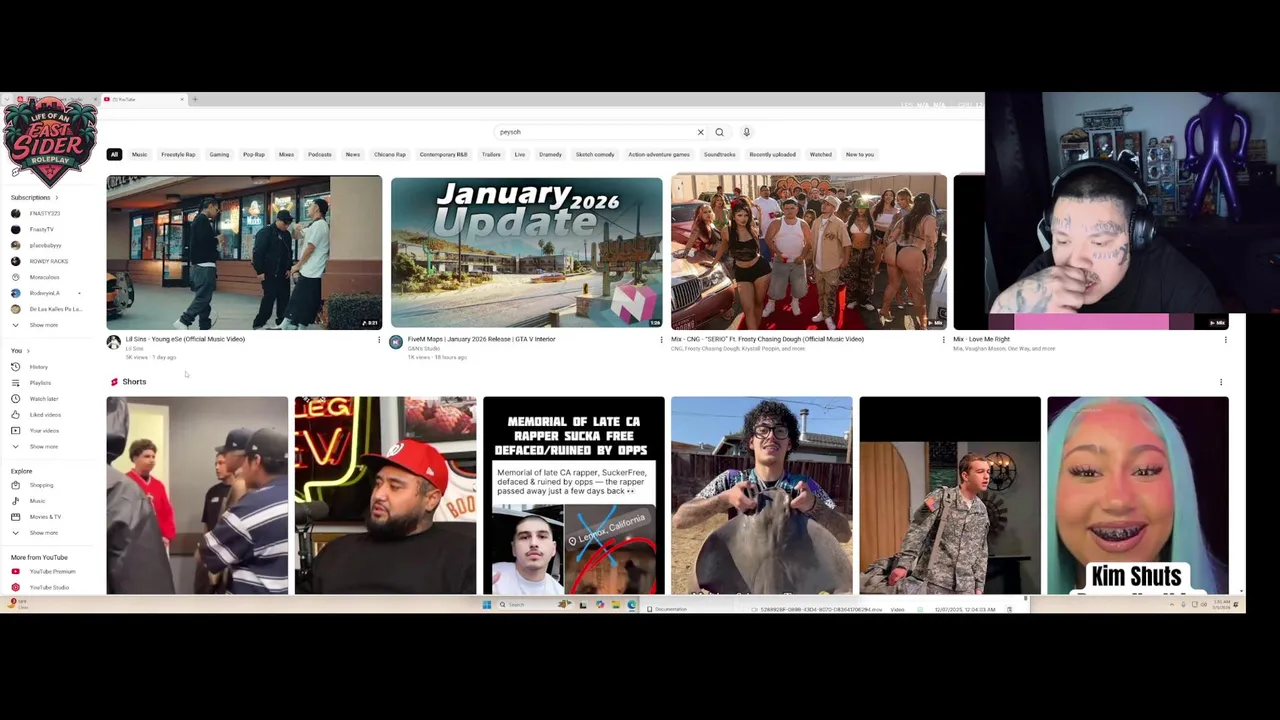Open more options for Love Me Right mix
Viewport: 1280px width, 720px height.
[1225, 340]
